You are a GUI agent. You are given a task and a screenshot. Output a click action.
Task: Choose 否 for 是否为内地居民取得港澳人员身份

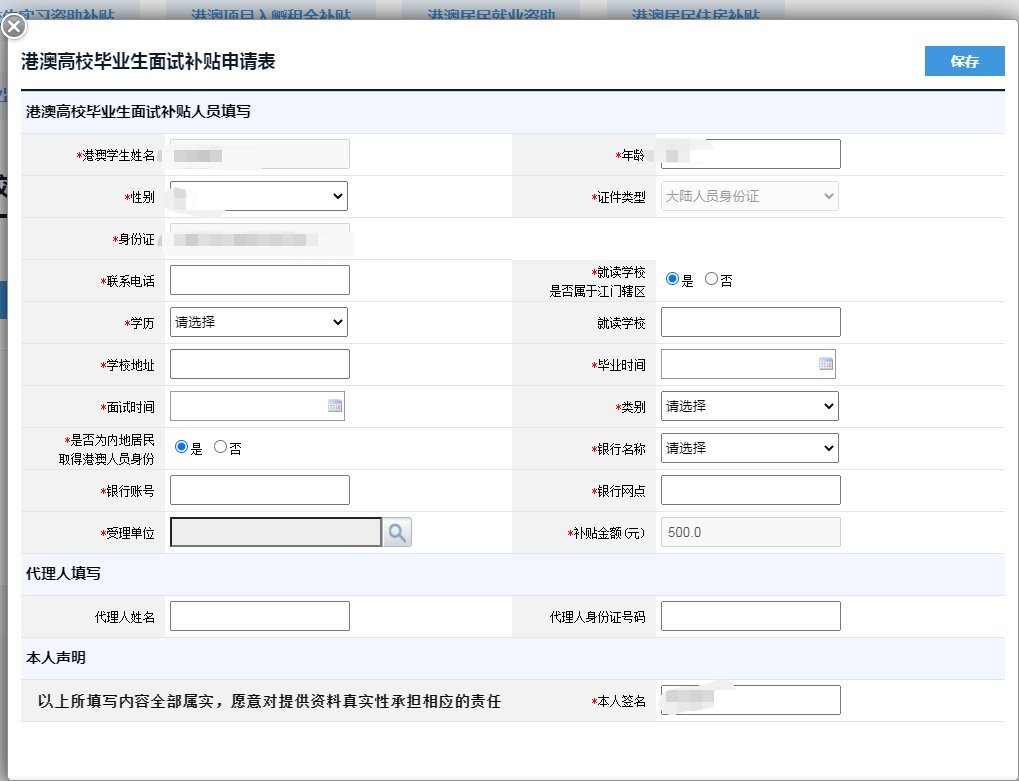click(221, 448)
